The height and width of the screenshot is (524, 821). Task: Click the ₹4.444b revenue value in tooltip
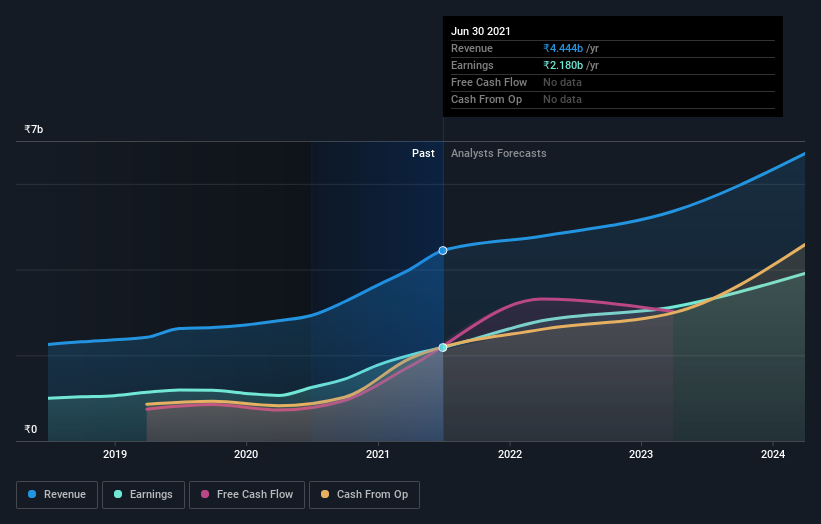tap(563, 48)
